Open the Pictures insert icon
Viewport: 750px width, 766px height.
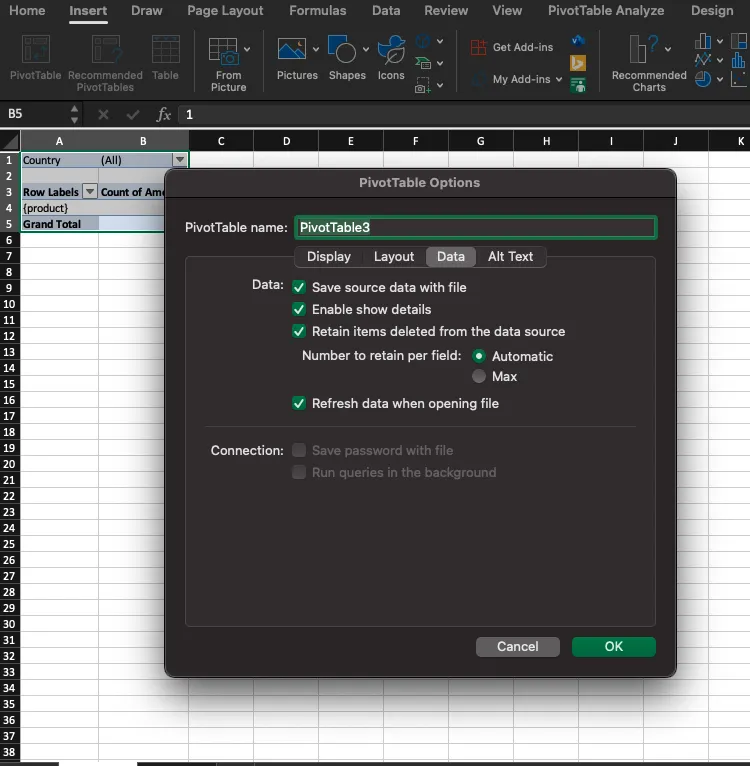(x=292, y=49)
